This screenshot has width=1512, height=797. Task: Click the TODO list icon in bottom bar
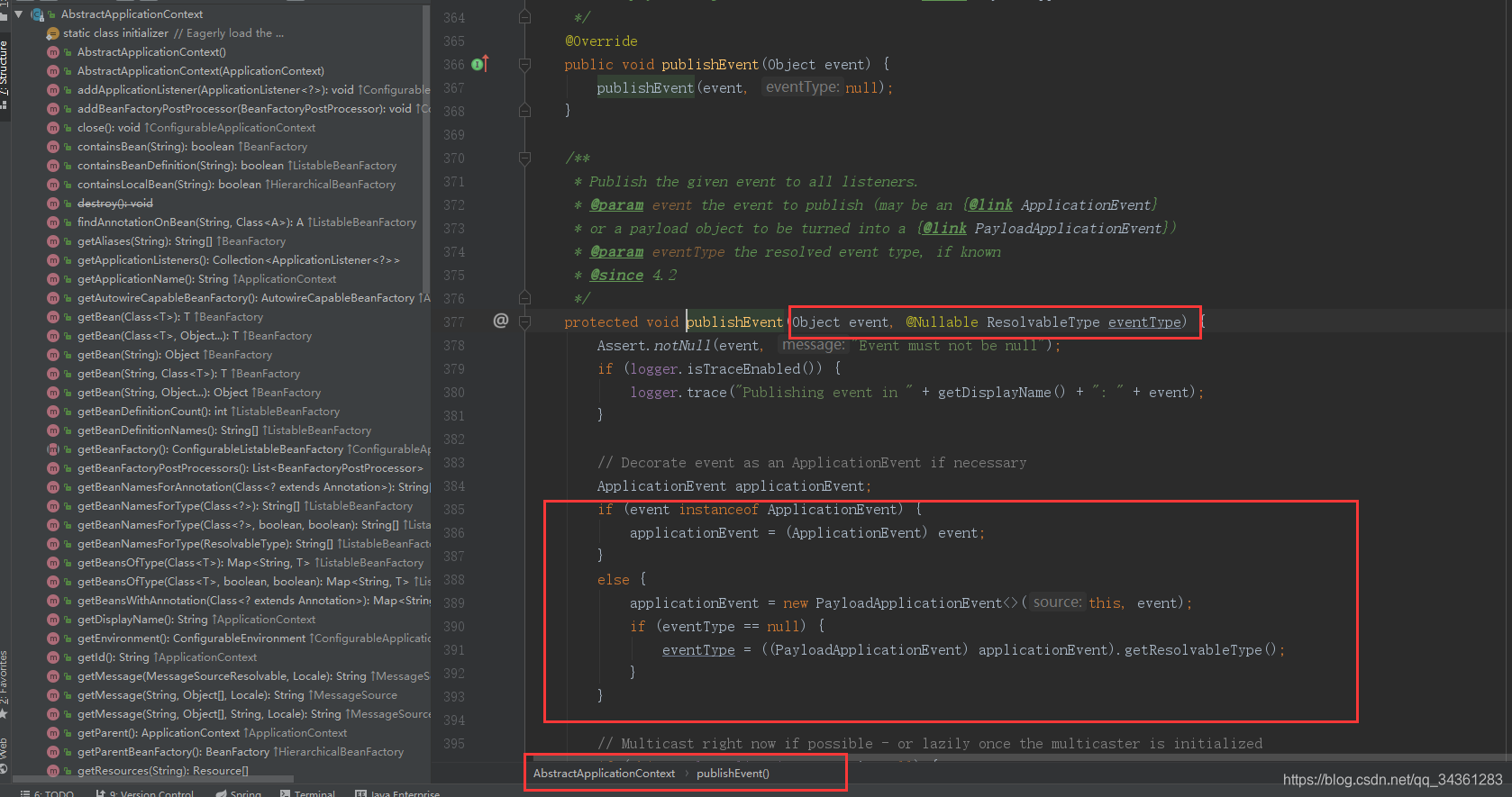[25, 793]
